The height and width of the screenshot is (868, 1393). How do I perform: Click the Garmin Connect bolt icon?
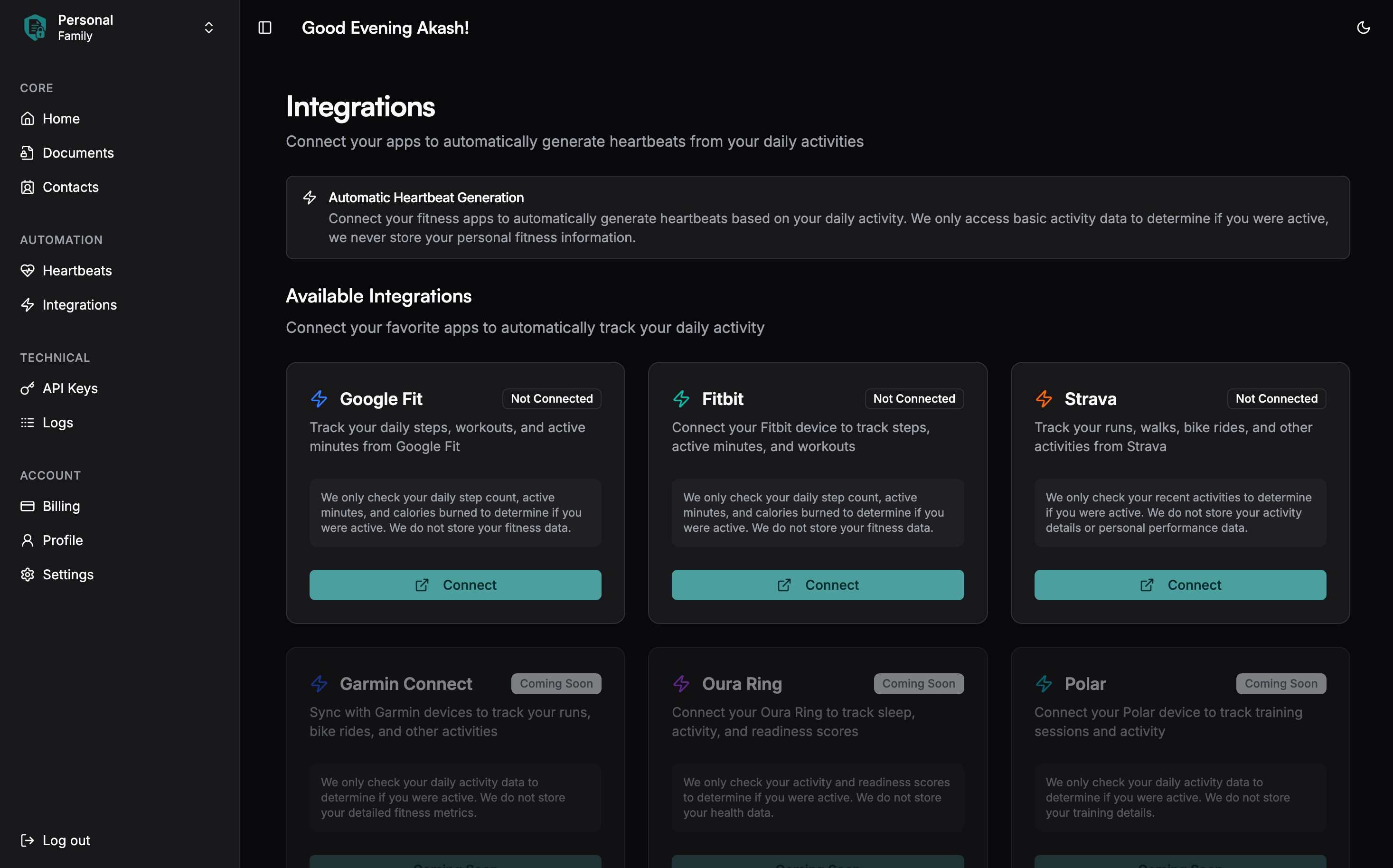(x=319, y=684)
